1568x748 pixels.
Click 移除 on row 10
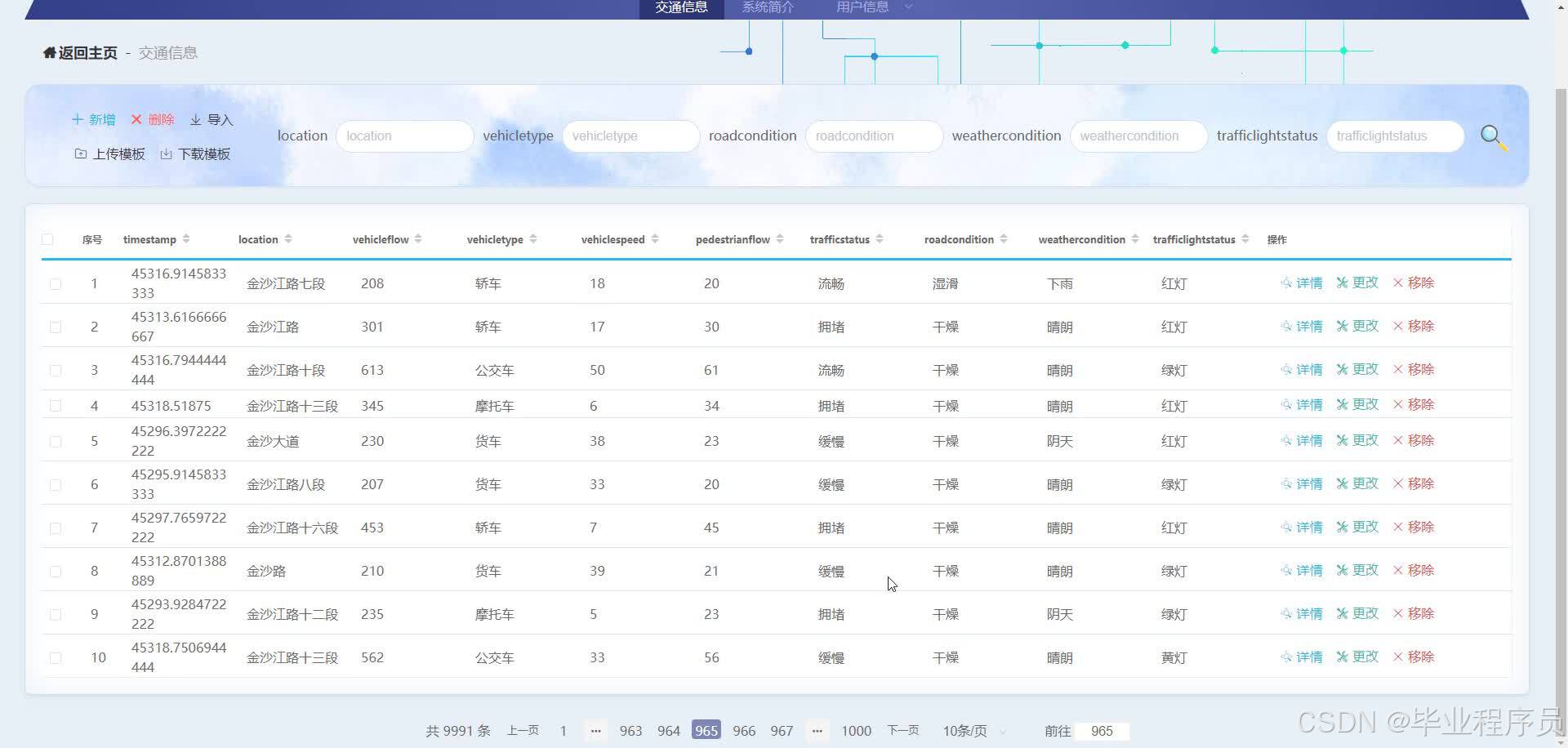click(1414, 657)
